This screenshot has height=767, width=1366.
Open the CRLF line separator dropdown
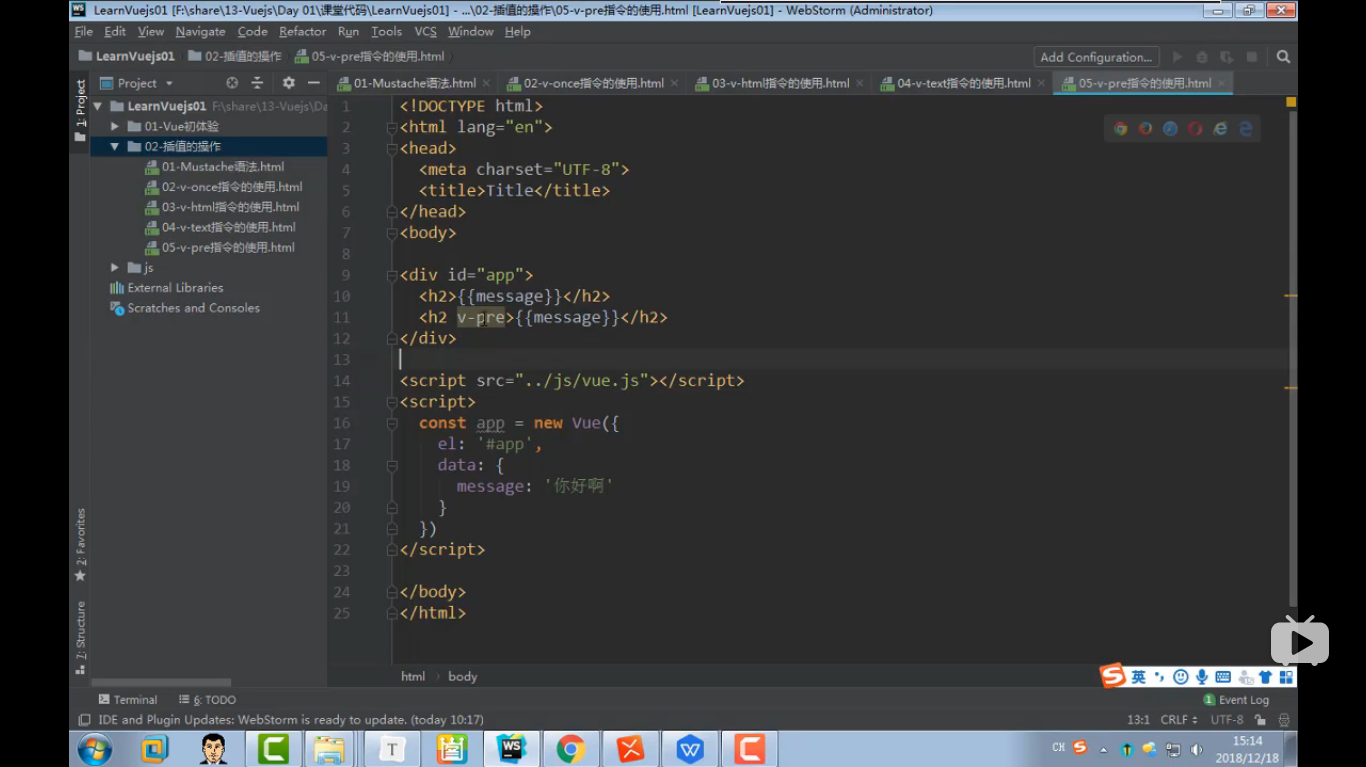pos(1179,720)
